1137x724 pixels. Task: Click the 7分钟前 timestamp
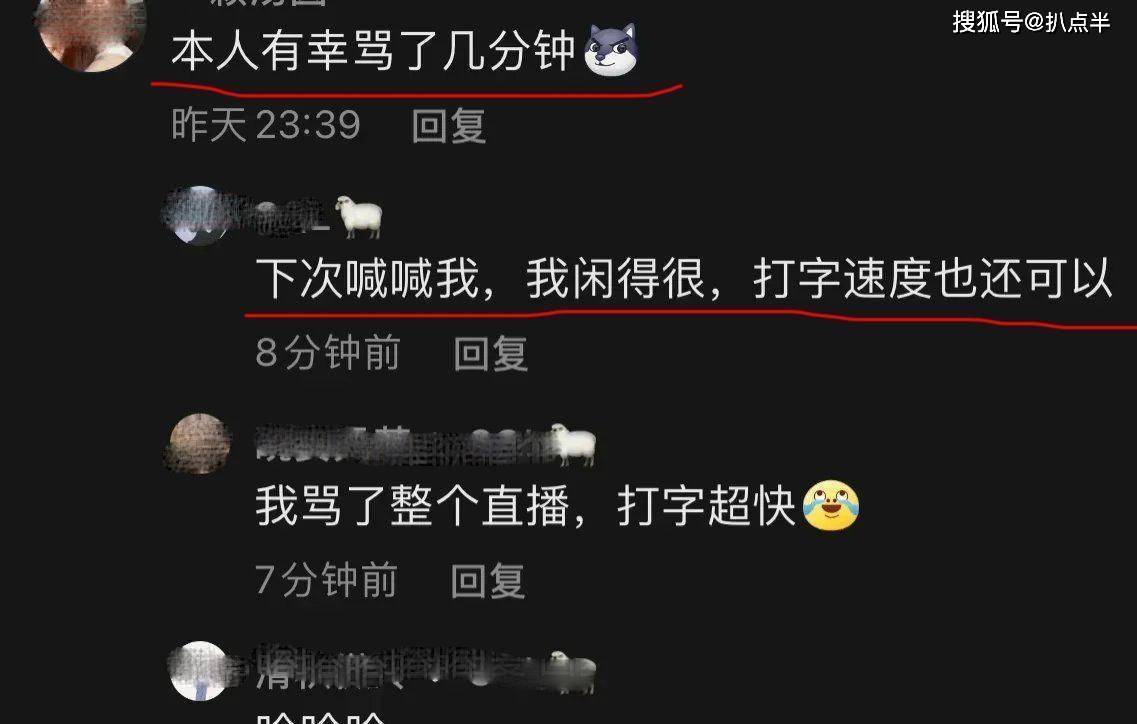coord(326,580)
